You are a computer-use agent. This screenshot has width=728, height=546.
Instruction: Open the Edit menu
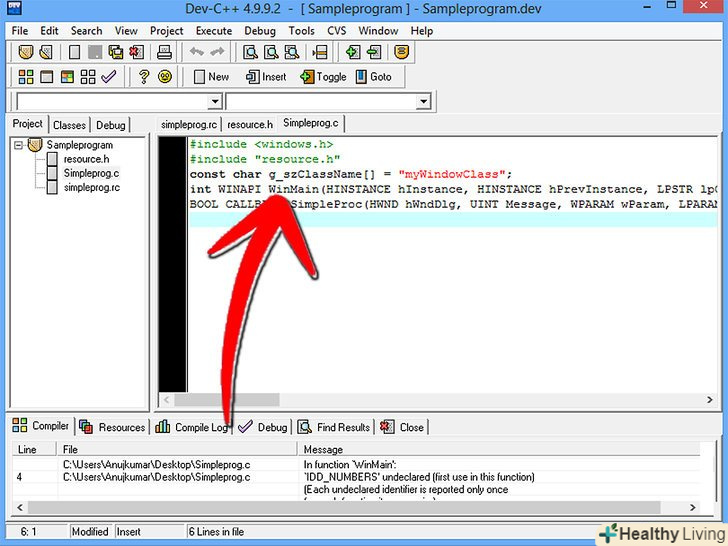pos(49,31)
